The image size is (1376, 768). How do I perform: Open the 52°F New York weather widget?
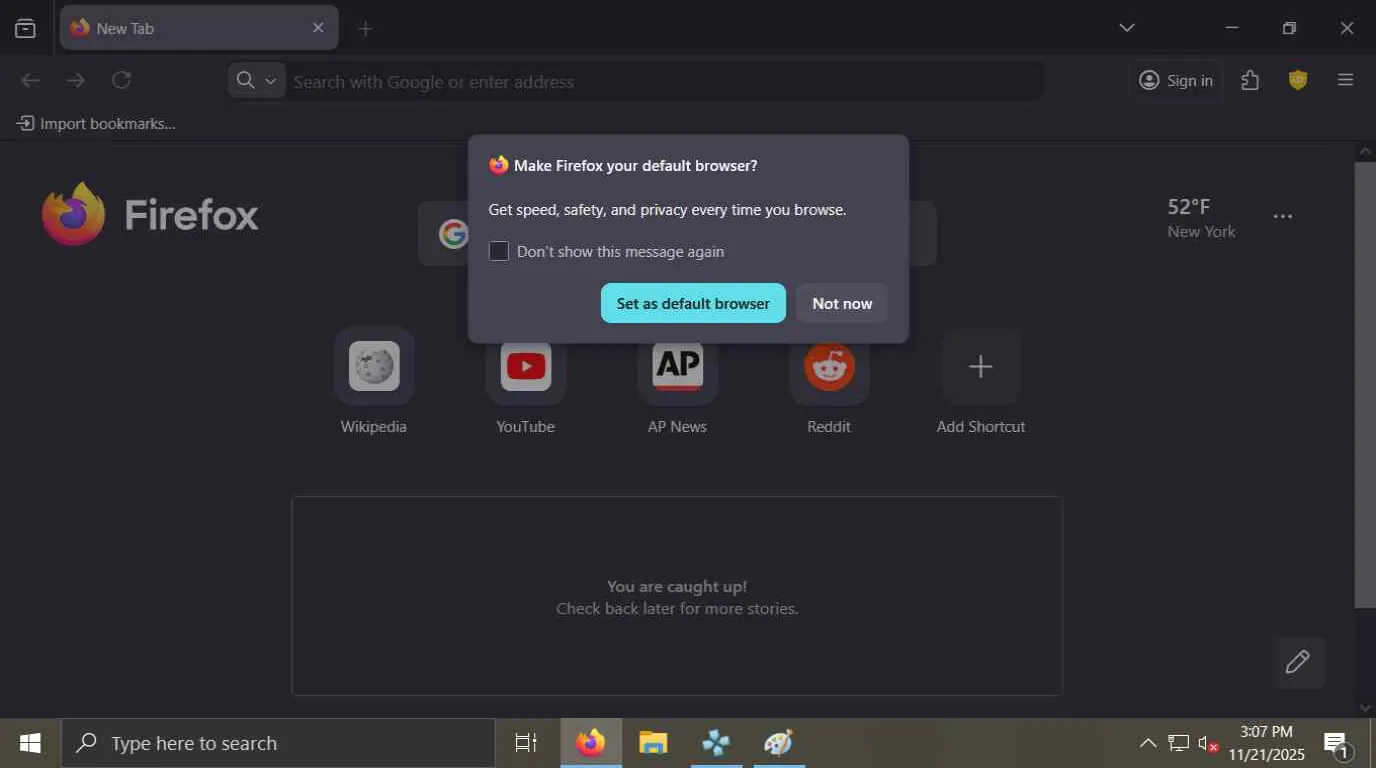coord(1201,217)
